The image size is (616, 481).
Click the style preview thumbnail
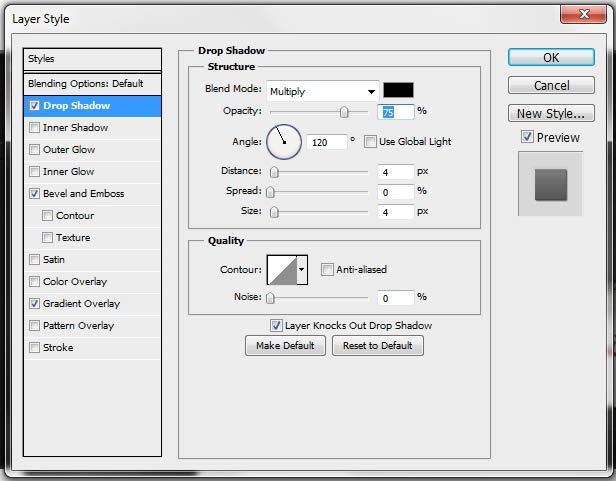[x=550, y=184]
